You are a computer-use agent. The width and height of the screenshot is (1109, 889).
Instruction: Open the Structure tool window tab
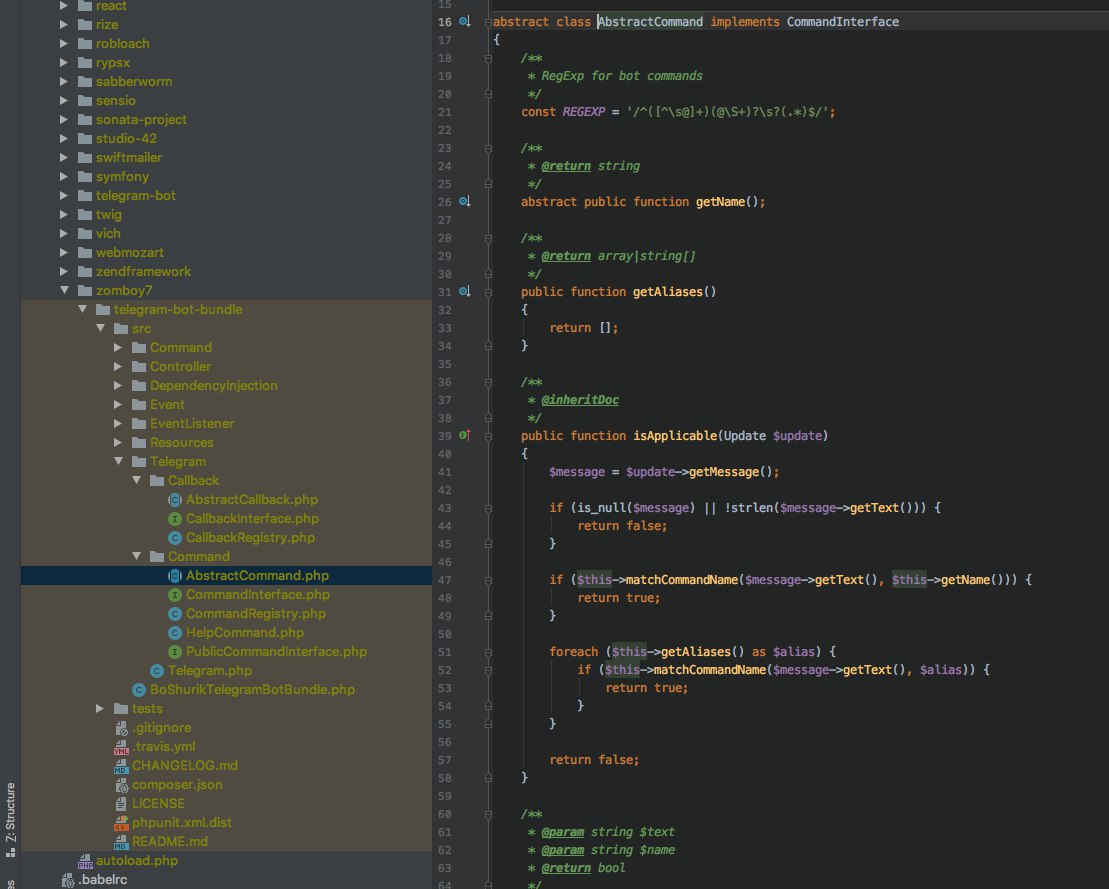click(x=11, y=820)
